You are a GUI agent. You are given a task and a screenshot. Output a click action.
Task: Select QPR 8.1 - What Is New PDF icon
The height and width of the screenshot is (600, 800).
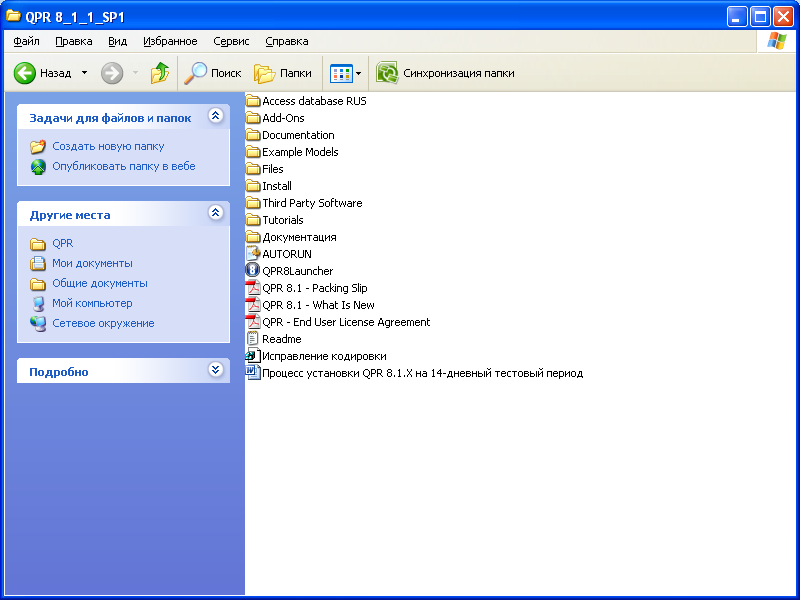coord(253,305)
